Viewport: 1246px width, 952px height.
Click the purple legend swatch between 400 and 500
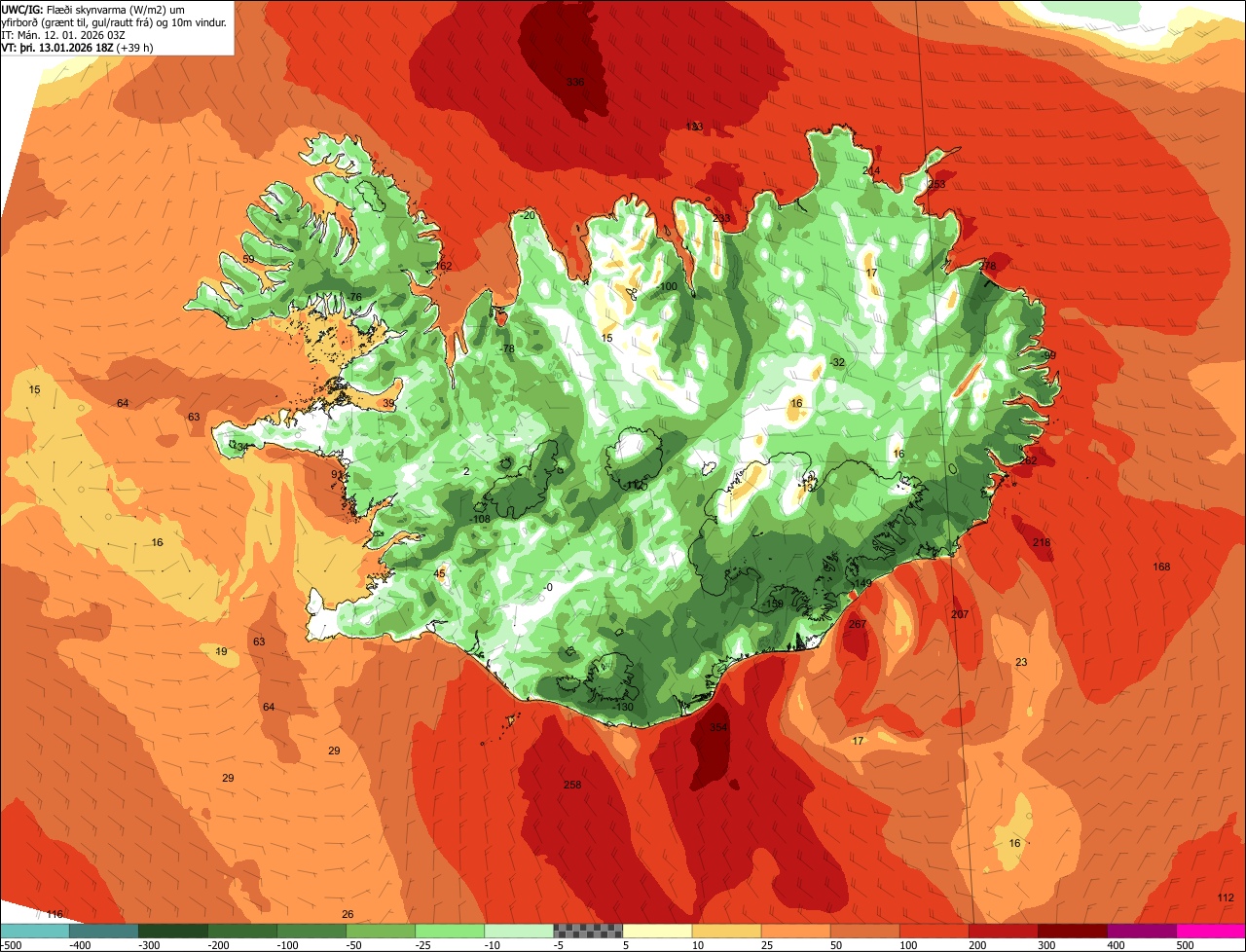coord(1141,932)
